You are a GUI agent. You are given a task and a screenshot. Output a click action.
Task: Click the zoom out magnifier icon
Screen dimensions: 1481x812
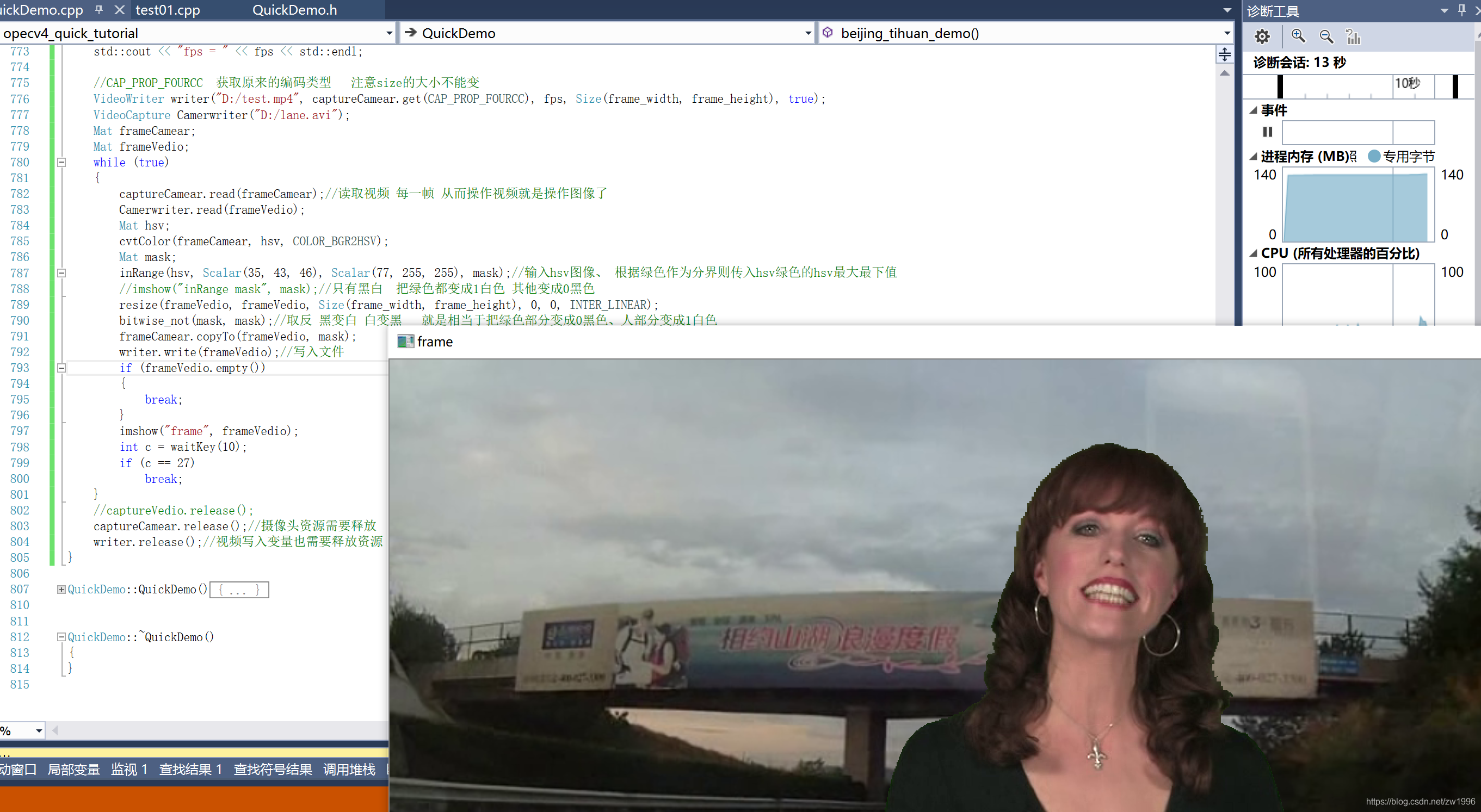pyautogui.click(x=1326, y=37)
